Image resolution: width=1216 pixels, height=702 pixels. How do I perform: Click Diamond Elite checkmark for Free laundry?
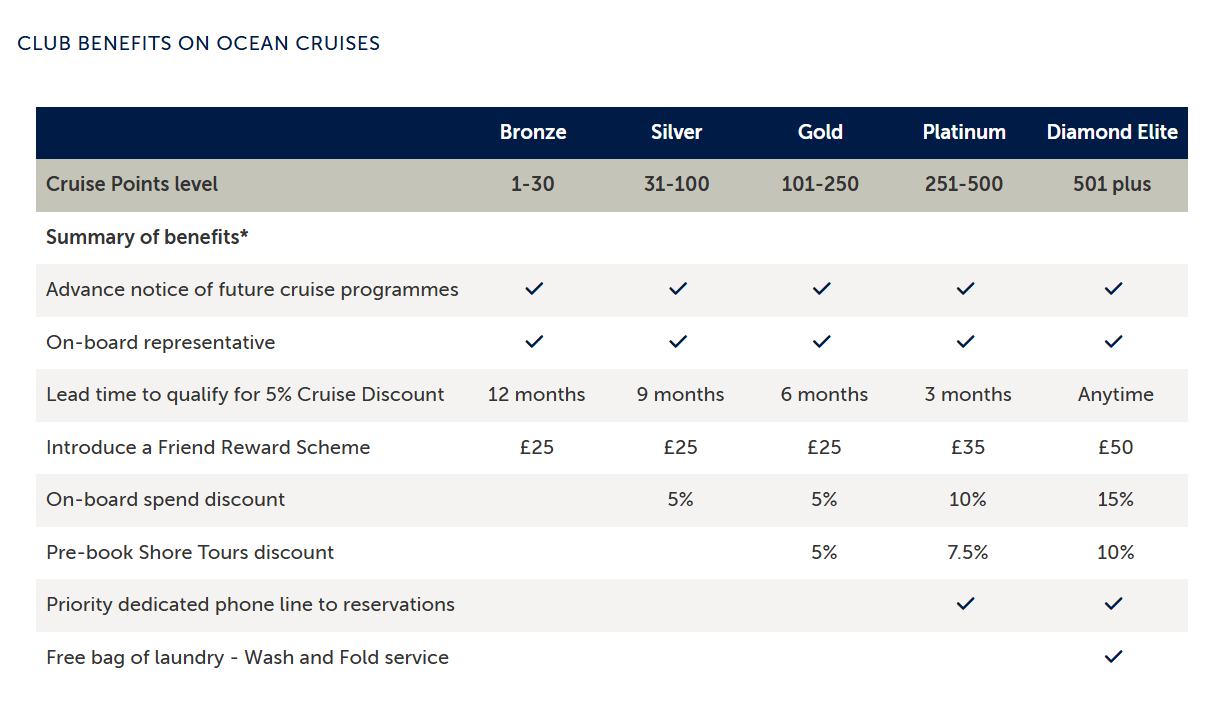coord(1113,657)
